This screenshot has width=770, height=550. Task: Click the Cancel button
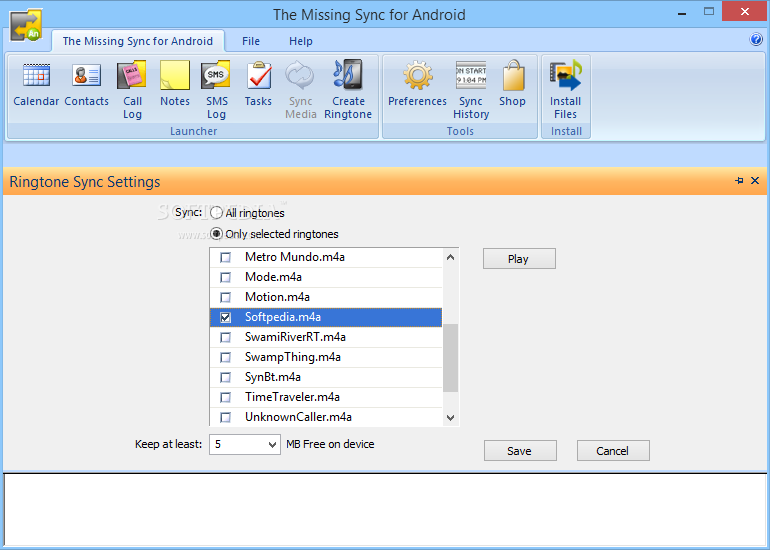[613, 451]
